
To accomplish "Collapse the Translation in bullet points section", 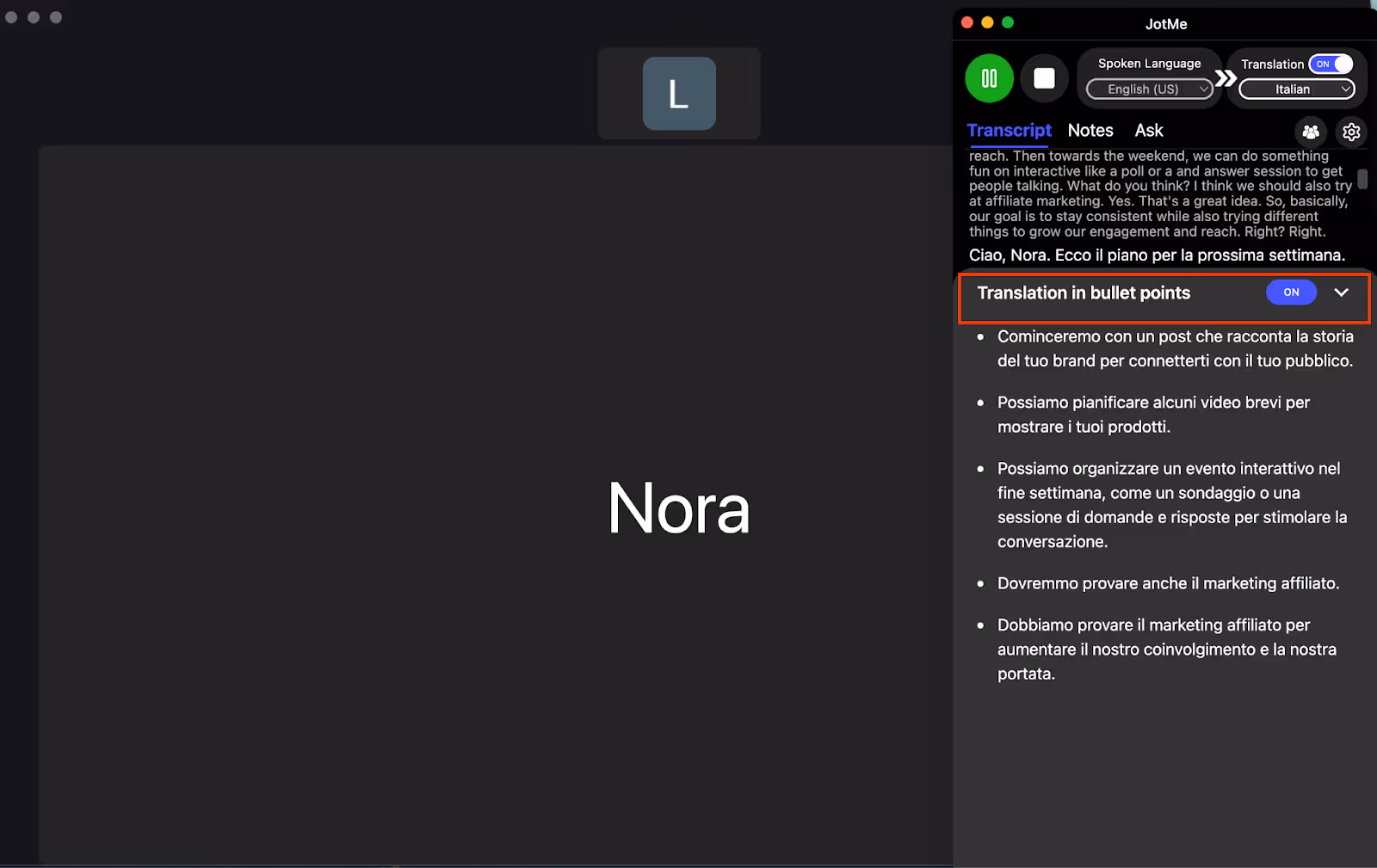I will [x=1341, y=292].
